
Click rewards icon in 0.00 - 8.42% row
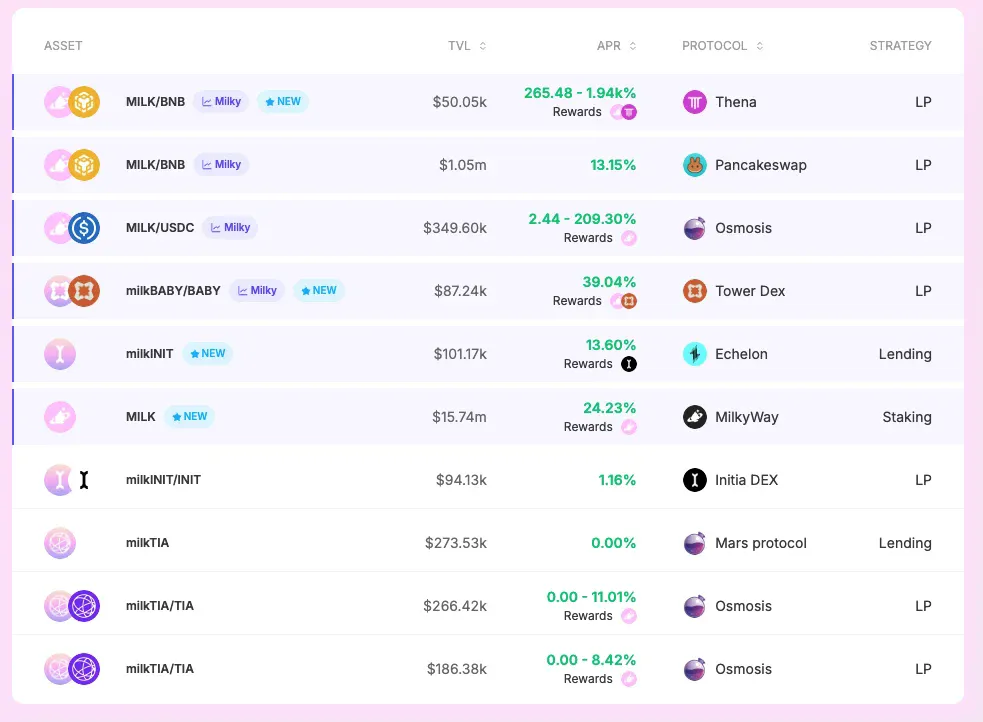(629, 679)
